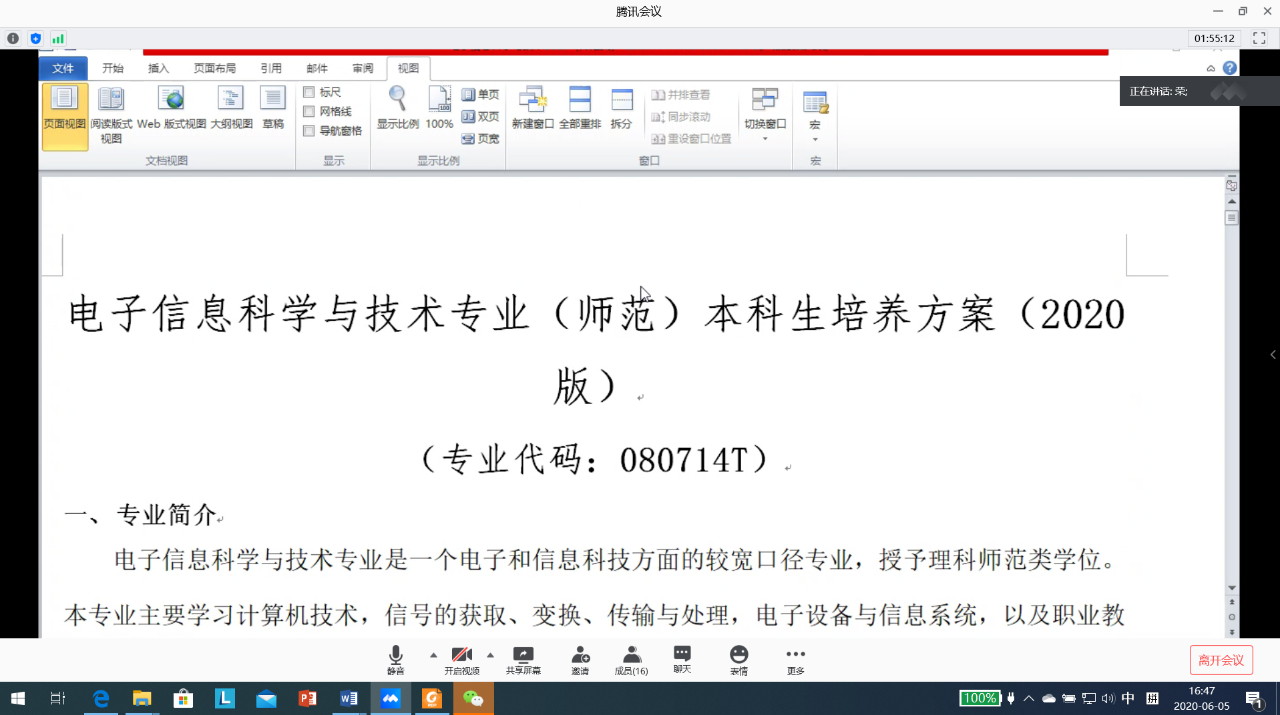Check the Navigation Pane (导航窗格) box

coord(309,131)
